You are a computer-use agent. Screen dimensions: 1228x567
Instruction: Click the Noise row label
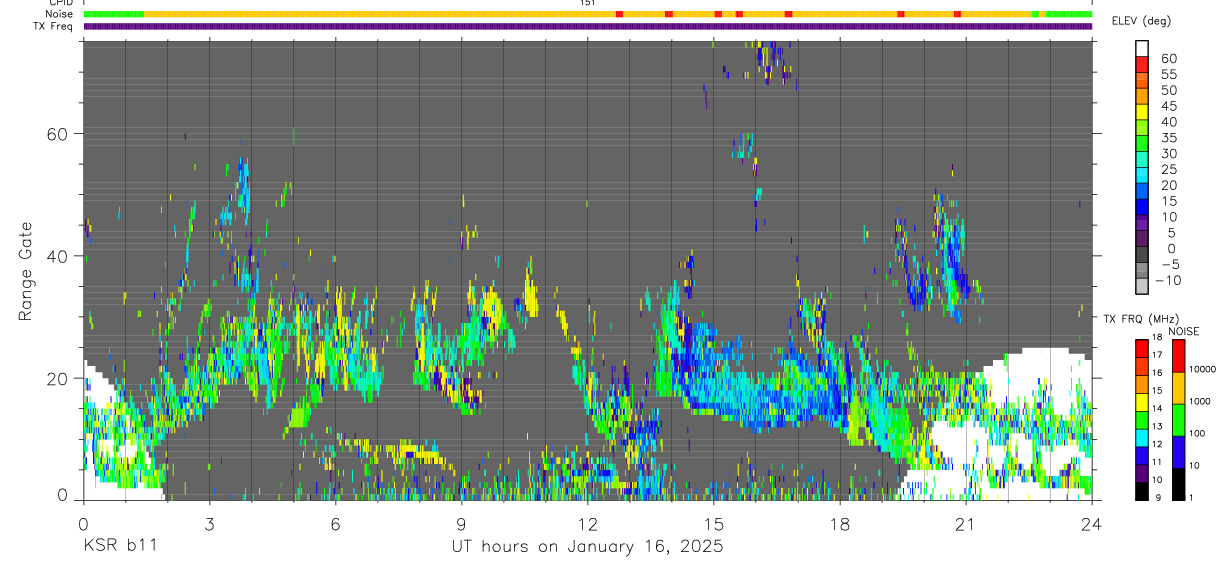(61, 14)
